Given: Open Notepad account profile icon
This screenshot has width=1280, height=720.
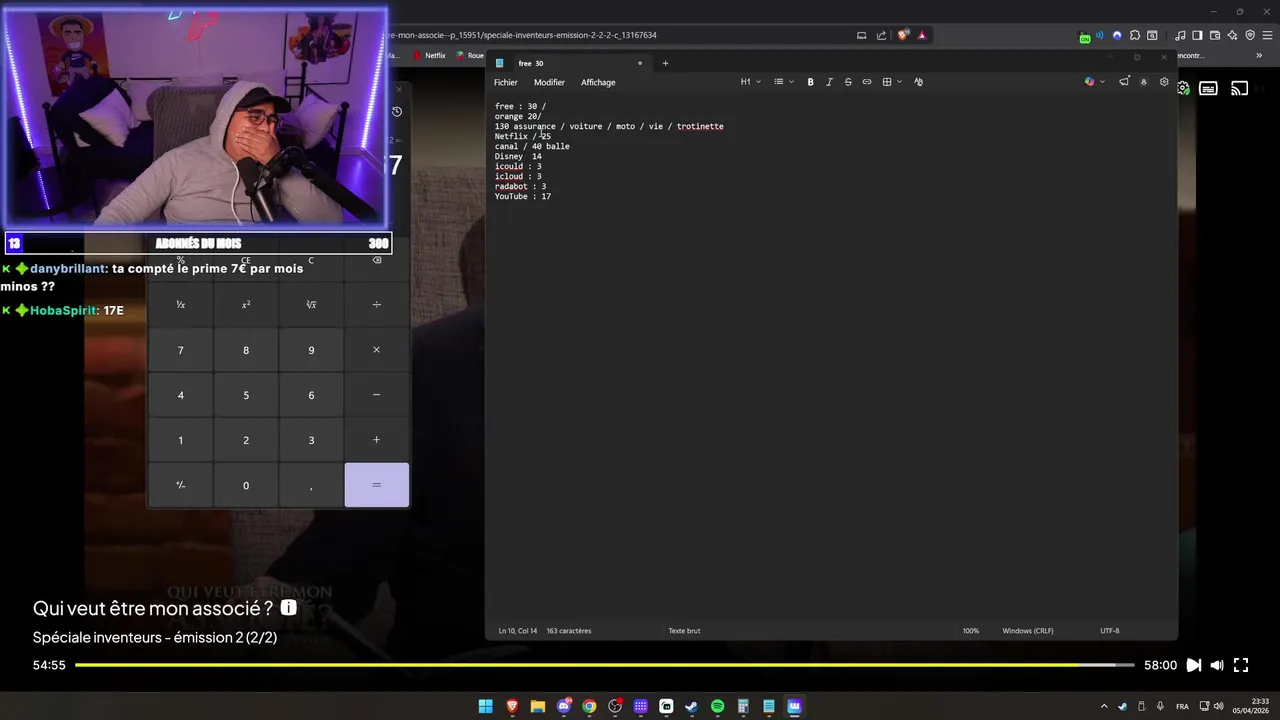Looking at the screenshot, I should 1144,82.
